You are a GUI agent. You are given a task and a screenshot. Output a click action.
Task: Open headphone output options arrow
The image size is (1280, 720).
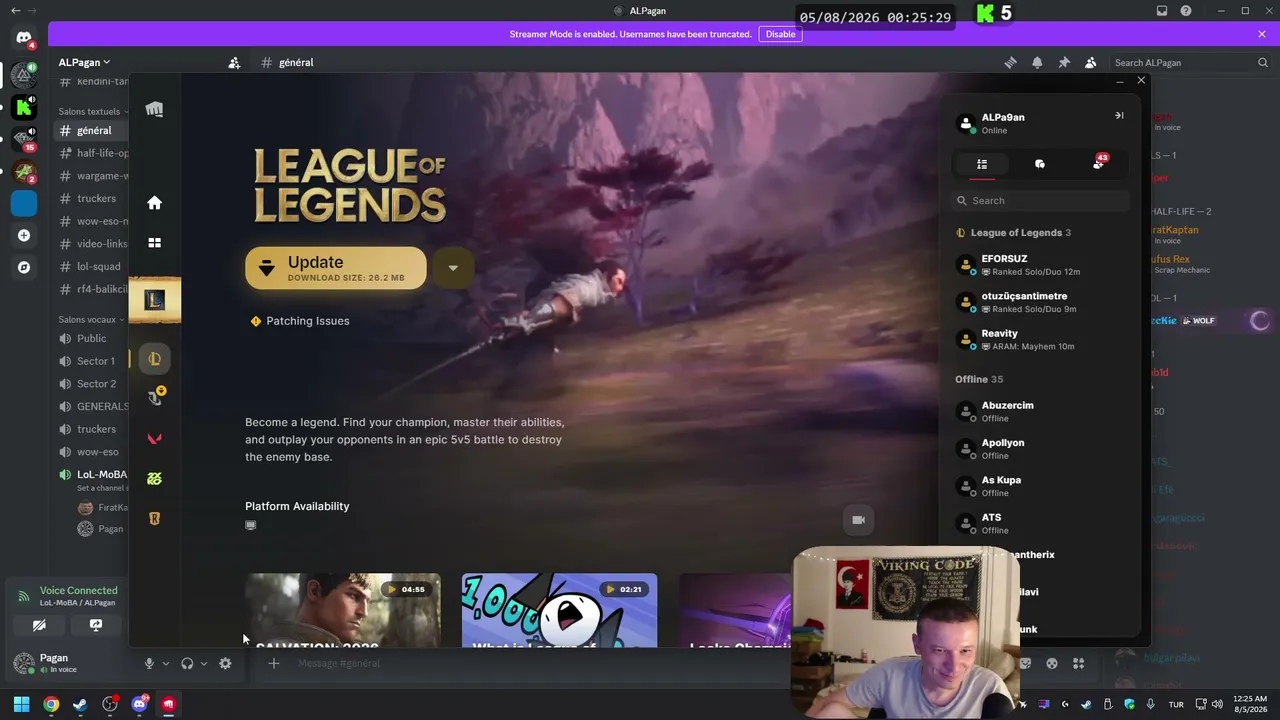tap(204, 664)
